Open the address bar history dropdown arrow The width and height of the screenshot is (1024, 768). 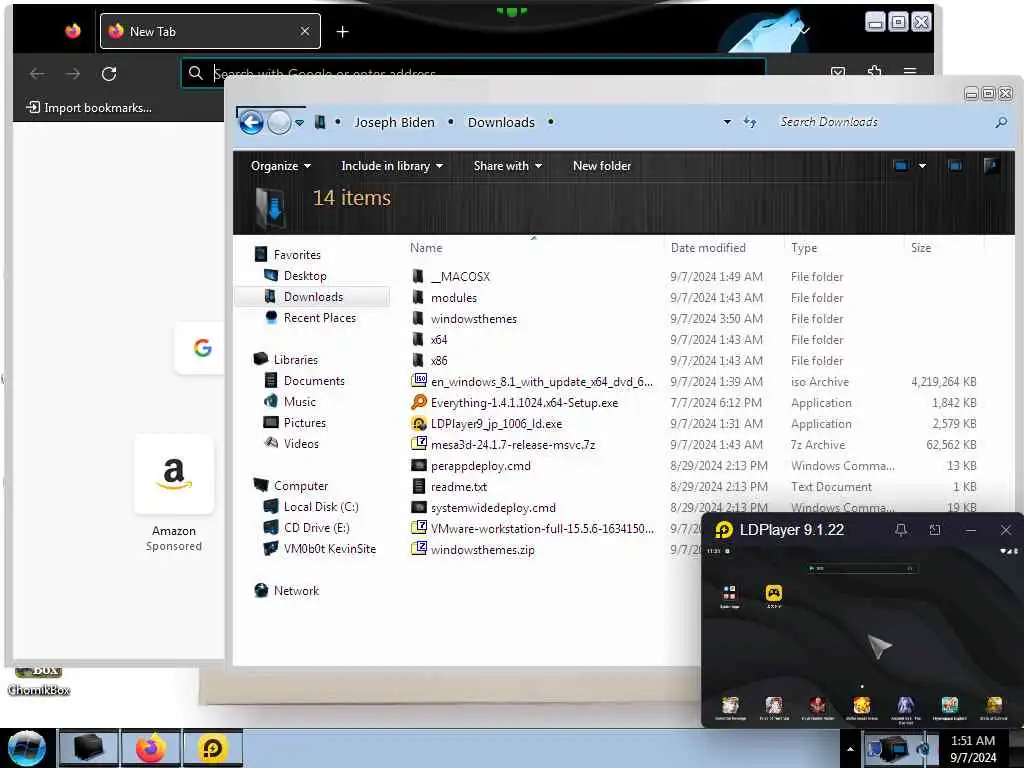click(727, 122)
